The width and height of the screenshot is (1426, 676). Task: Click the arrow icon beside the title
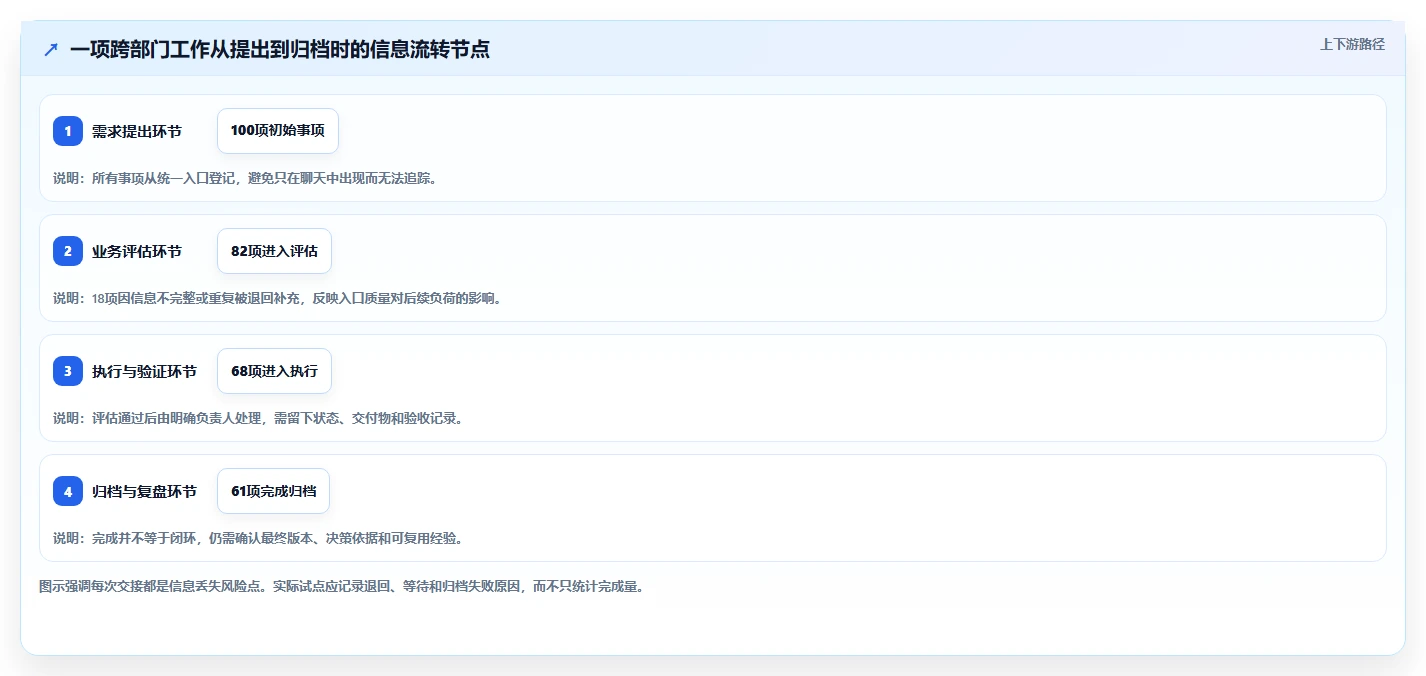51,49
